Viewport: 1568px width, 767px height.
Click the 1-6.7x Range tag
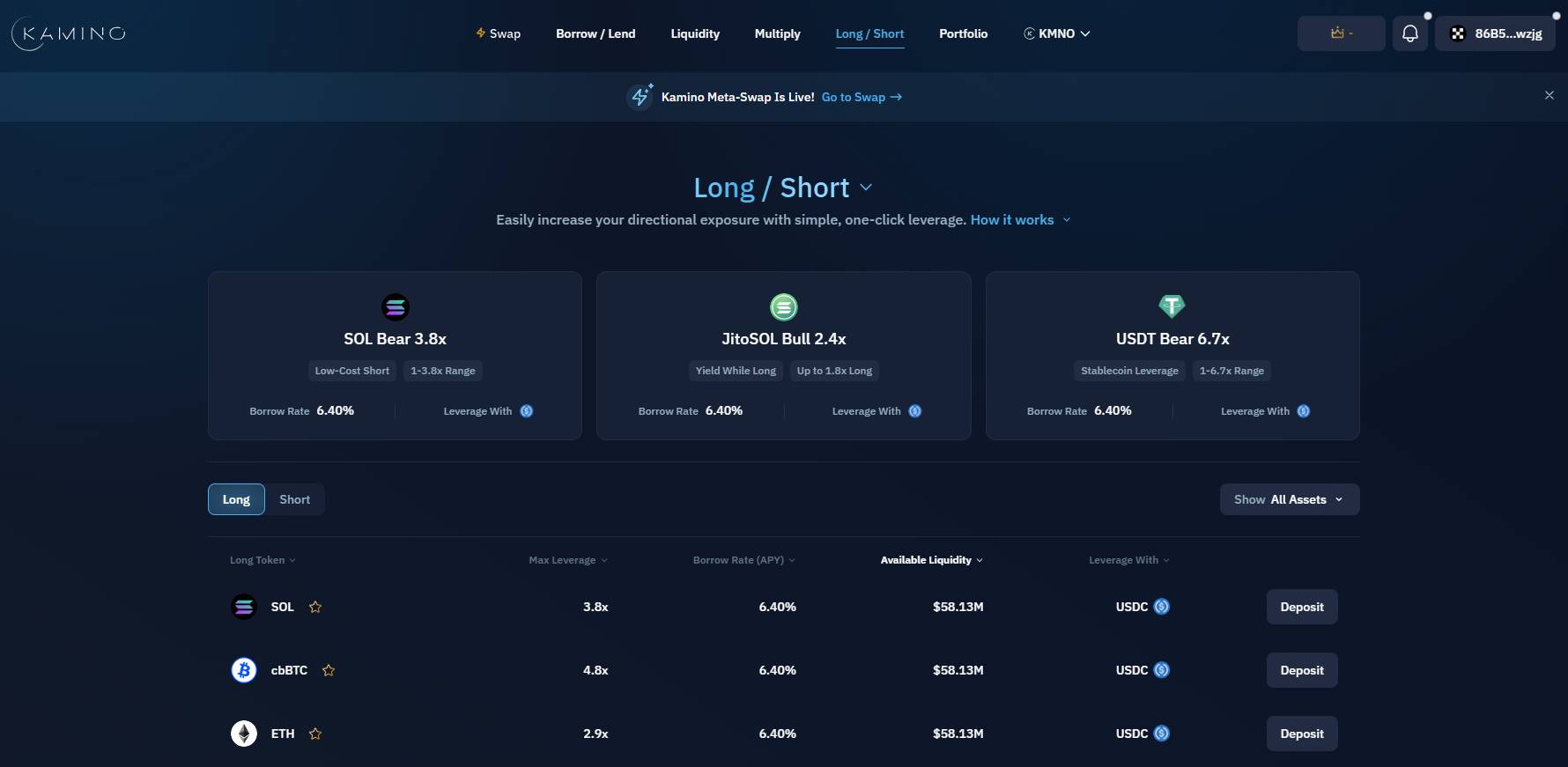click(1231, 371)
